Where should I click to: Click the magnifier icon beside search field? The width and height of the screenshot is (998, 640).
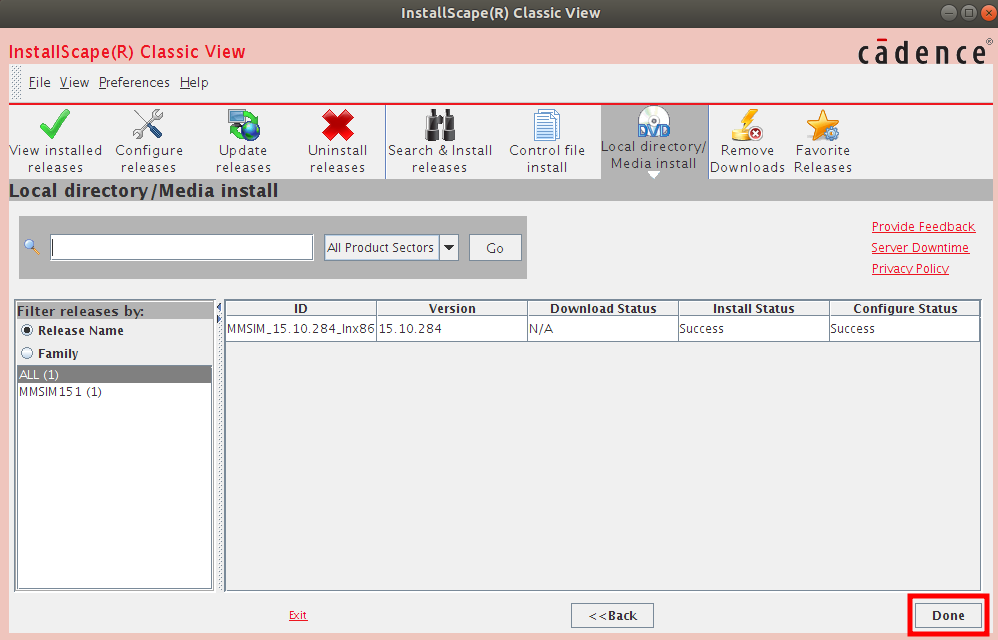pyautogui.click(x=32, y=247)
